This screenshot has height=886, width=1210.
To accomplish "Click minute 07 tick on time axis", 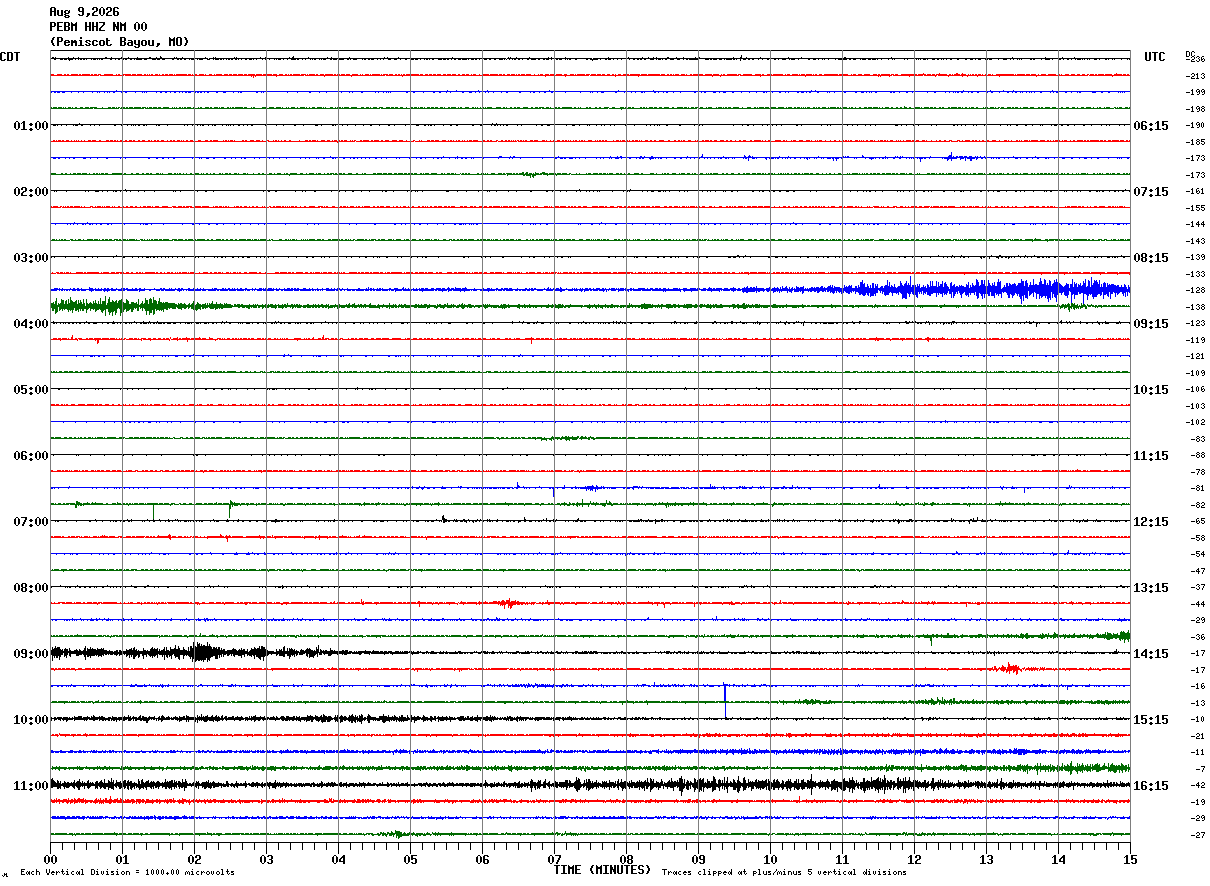I will [x=554, y=859].
